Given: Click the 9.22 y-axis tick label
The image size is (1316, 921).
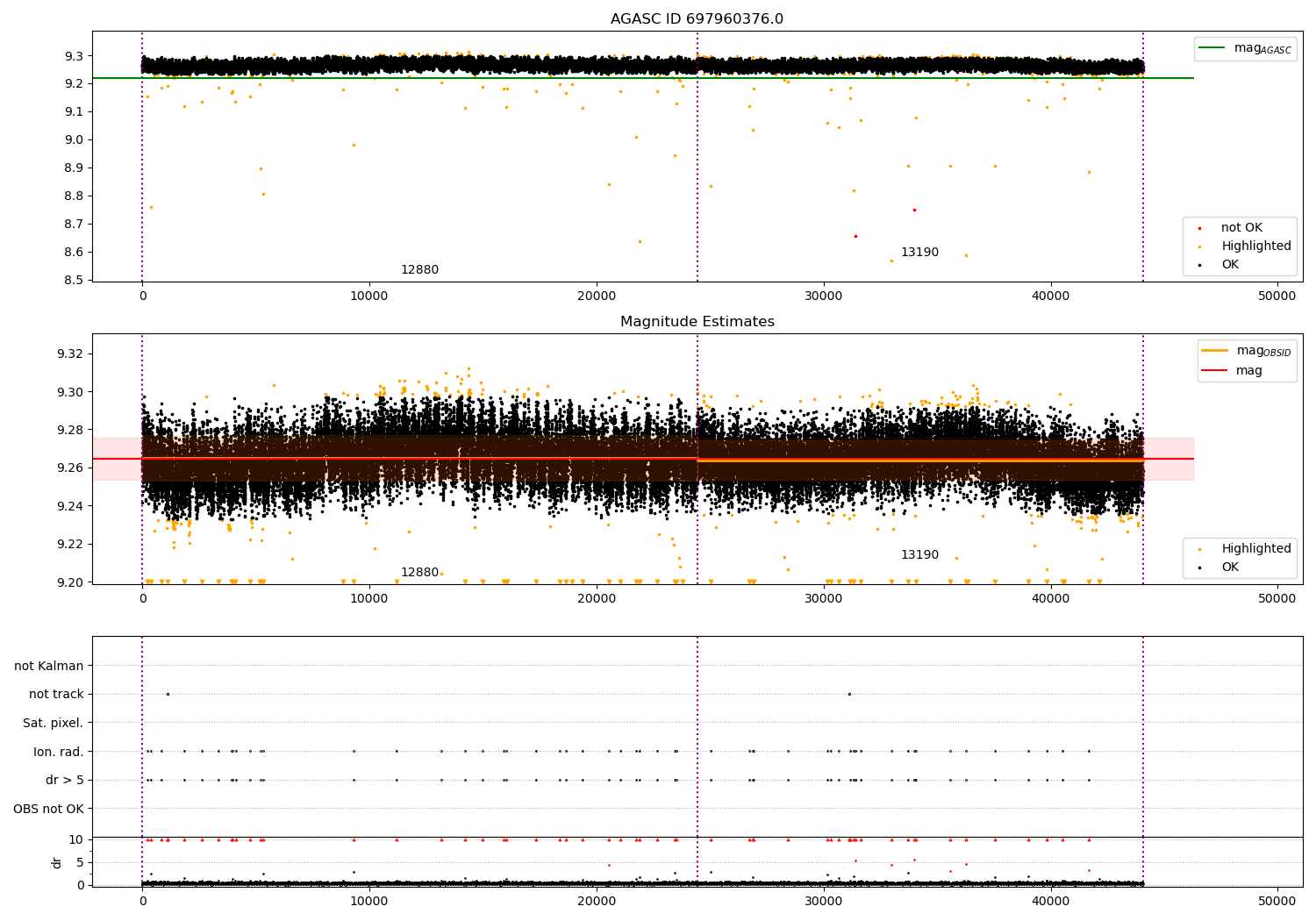Looking at the screenshot, I should [70, 545].
